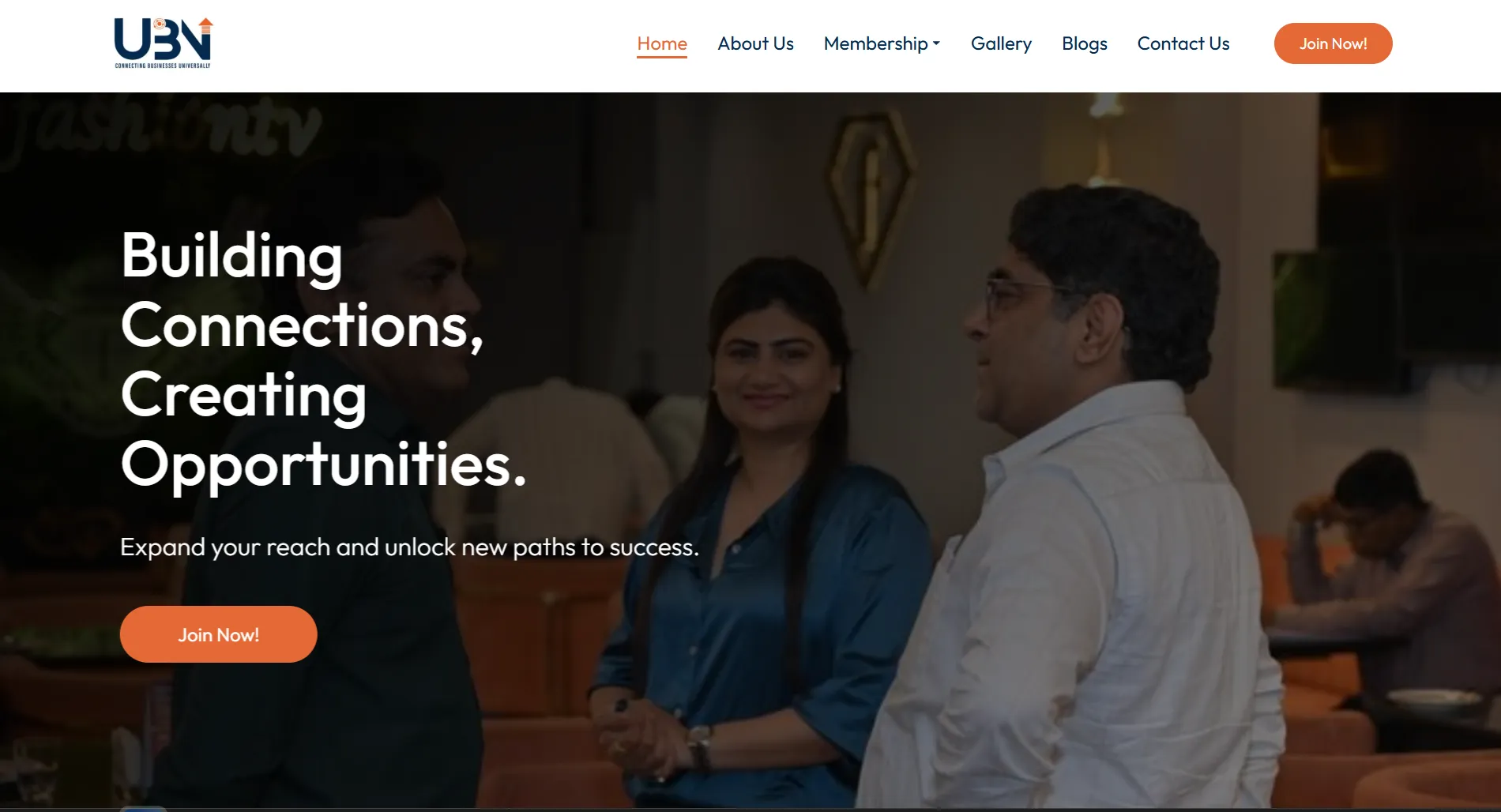Click the 'Building Connections' hero headline
The width and height of the screenshot is (1501, 812).
(323, 360)
